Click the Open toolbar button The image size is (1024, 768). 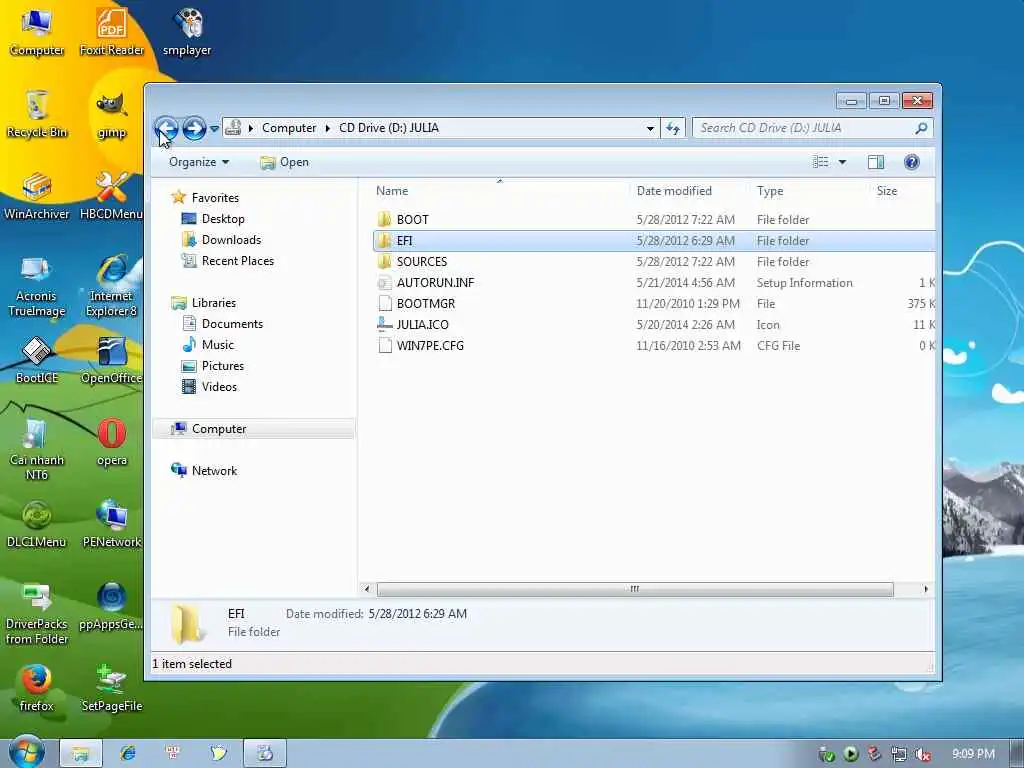click(284, 162)
